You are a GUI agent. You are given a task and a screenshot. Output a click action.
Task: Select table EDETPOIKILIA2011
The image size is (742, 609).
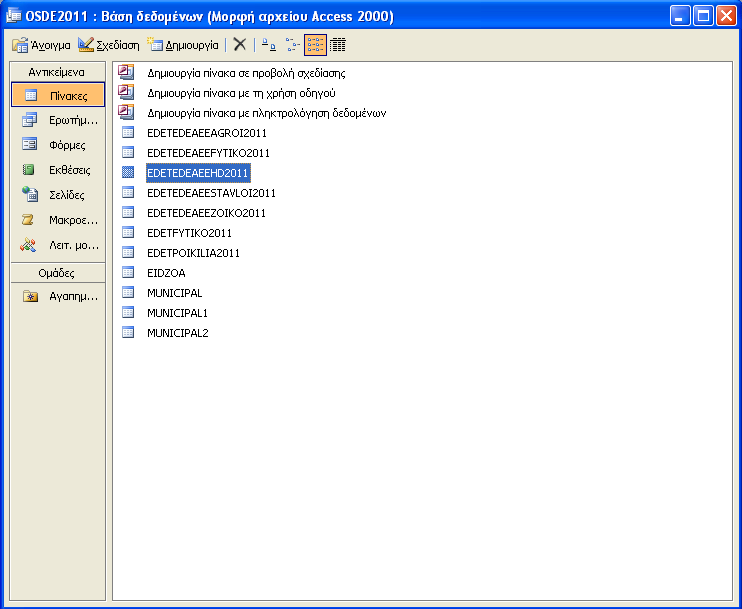(x=193, y=253)
